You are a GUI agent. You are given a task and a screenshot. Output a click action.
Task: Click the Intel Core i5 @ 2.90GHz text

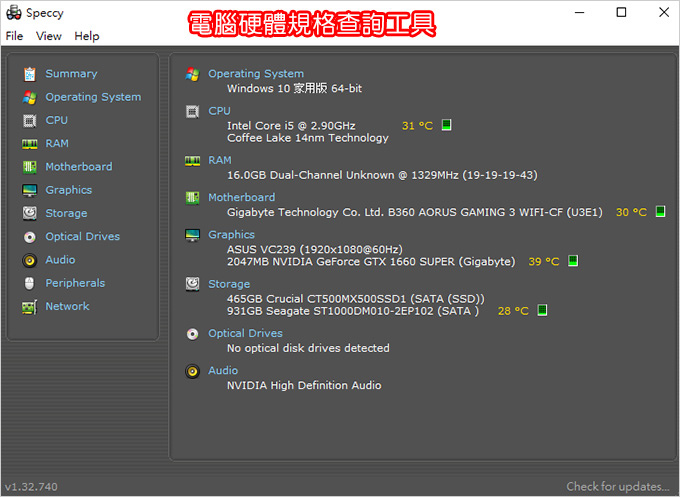(291, 126)
